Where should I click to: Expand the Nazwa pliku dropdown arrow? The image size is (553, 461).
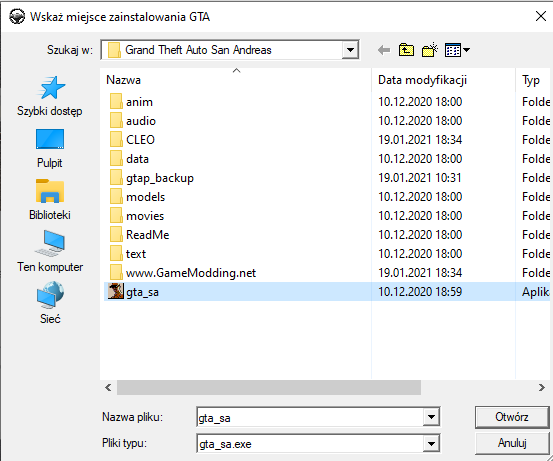coord(431,417)
